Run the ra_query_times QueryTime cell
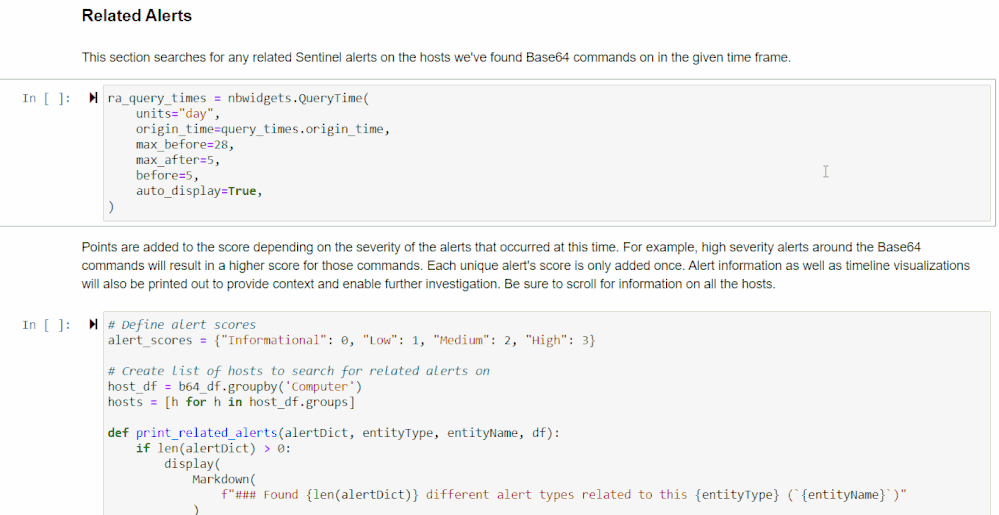 [x=93, y=98]
